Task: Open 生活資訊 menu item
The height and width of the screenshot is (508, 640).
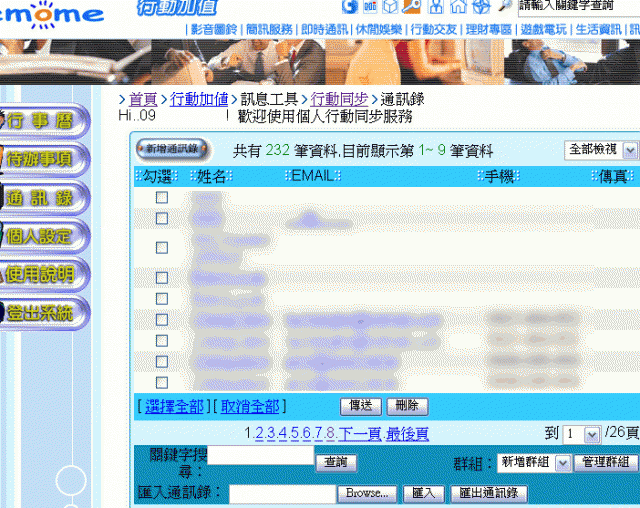Action: point(599,29)
